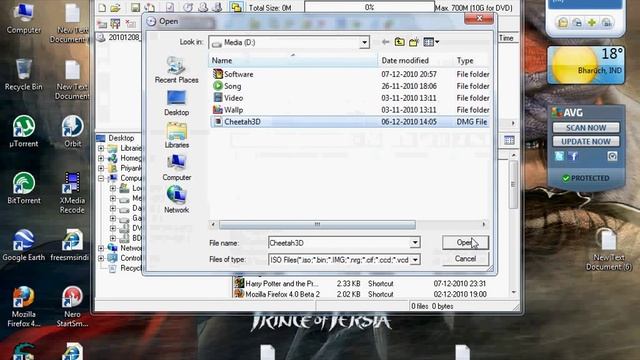Click the left arrow of dialog horizontal scrollbar

pyautogui.click(x=213, y=224)
